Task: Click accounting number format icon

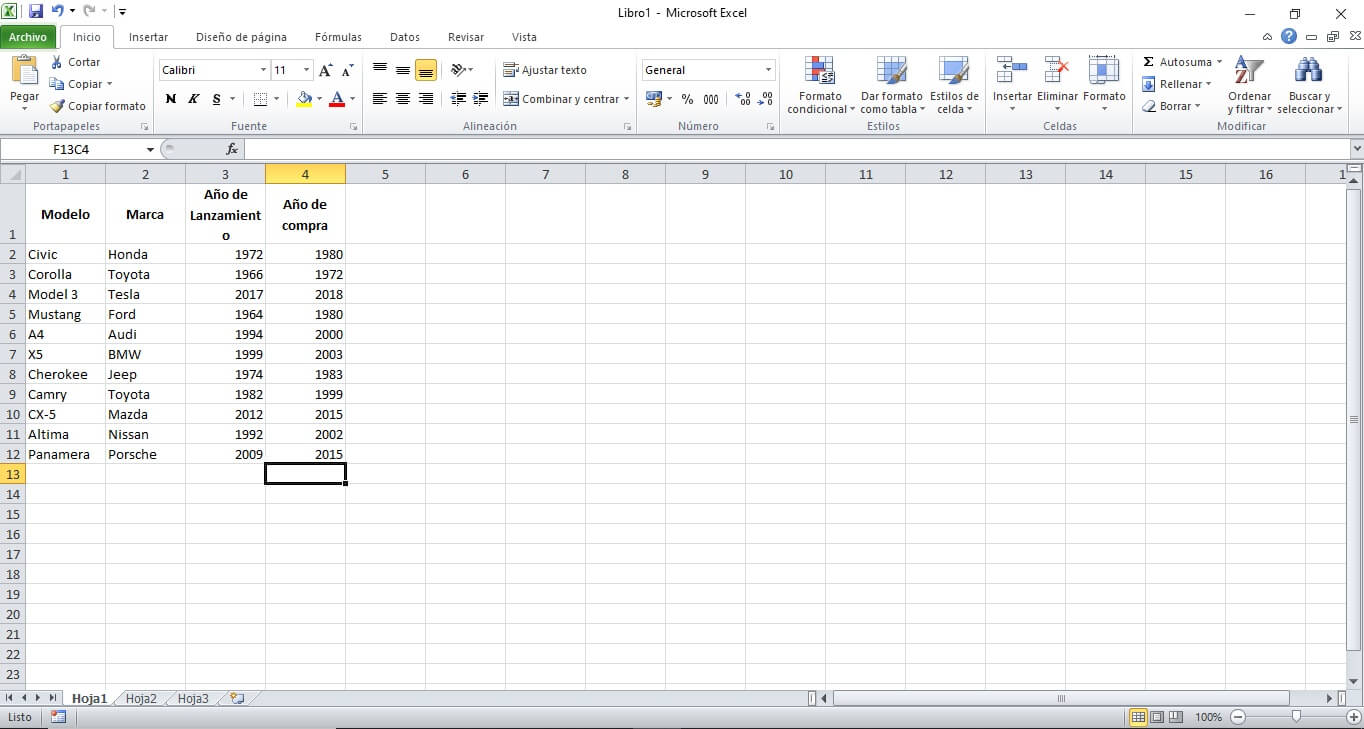Action: [x=653, y=99]
